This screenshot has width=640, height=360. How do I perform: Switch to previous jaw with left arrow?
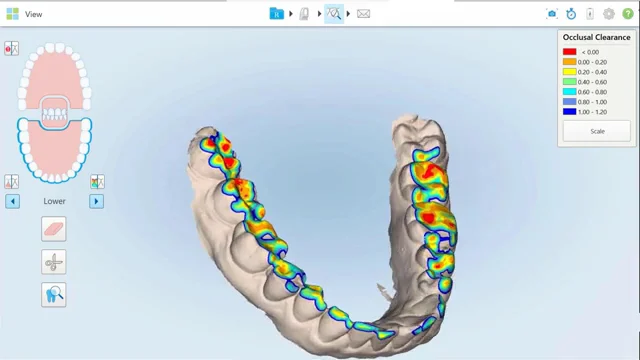12,201
